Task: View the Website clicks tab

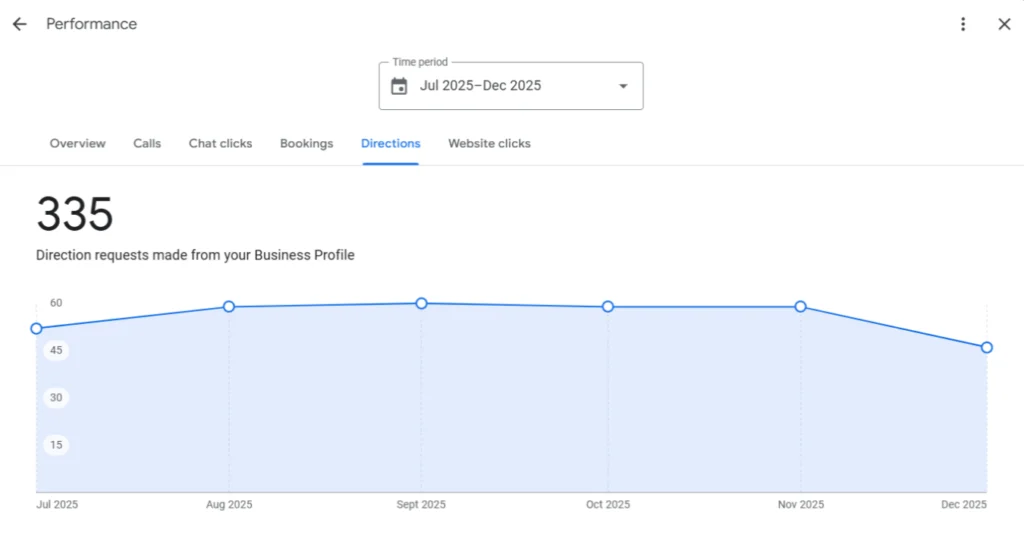Action: [x=489, y=144]
